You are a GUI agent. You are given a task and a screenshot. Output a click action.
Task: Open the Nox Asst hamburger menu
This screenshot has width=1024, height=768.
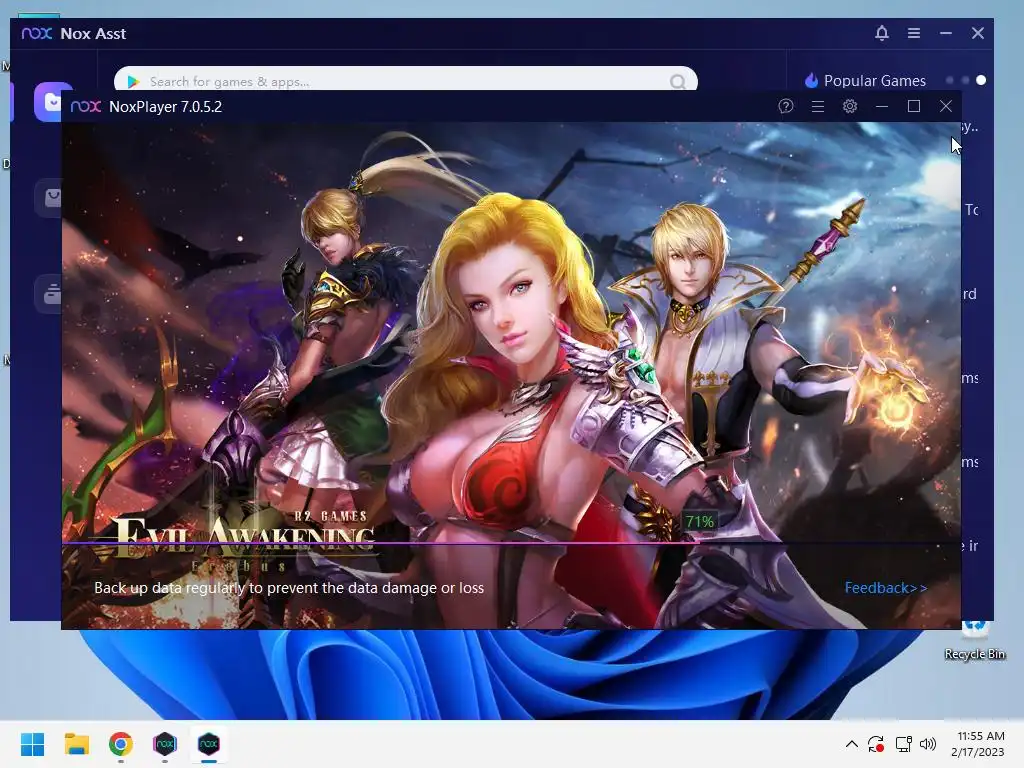(x=914, y=33)
